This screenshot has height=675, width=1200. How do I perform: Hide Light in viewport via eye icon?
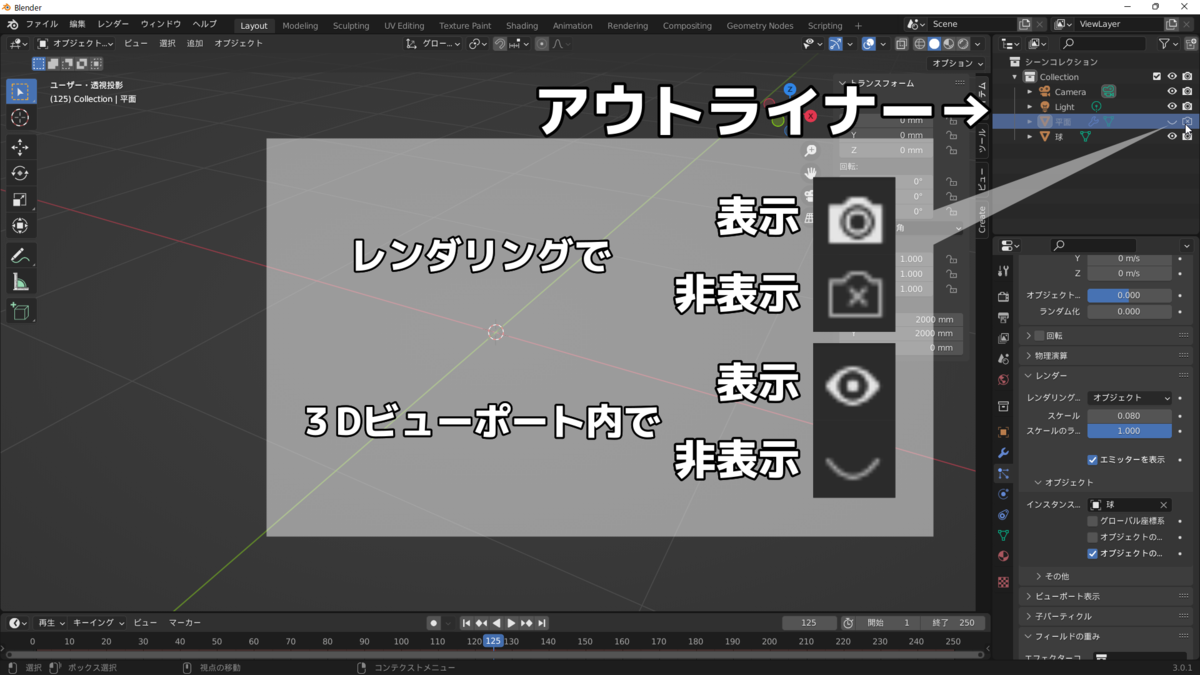[x=1172, y=107]
